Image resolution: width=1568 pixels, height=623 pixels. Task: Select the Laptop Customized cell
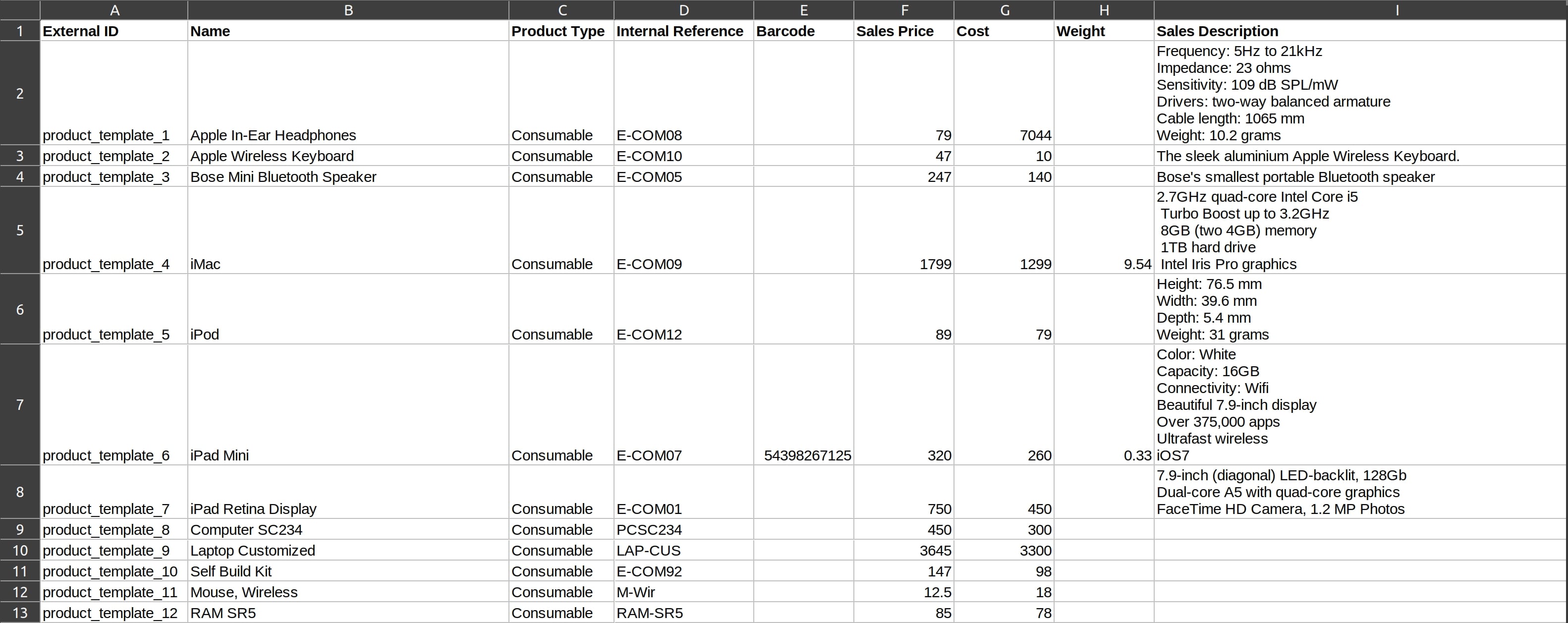click(348, 550)
